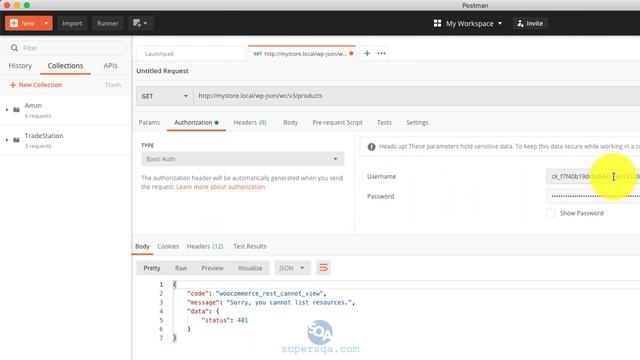
Task: Select the Pretty view
Action: coord(152,268)
